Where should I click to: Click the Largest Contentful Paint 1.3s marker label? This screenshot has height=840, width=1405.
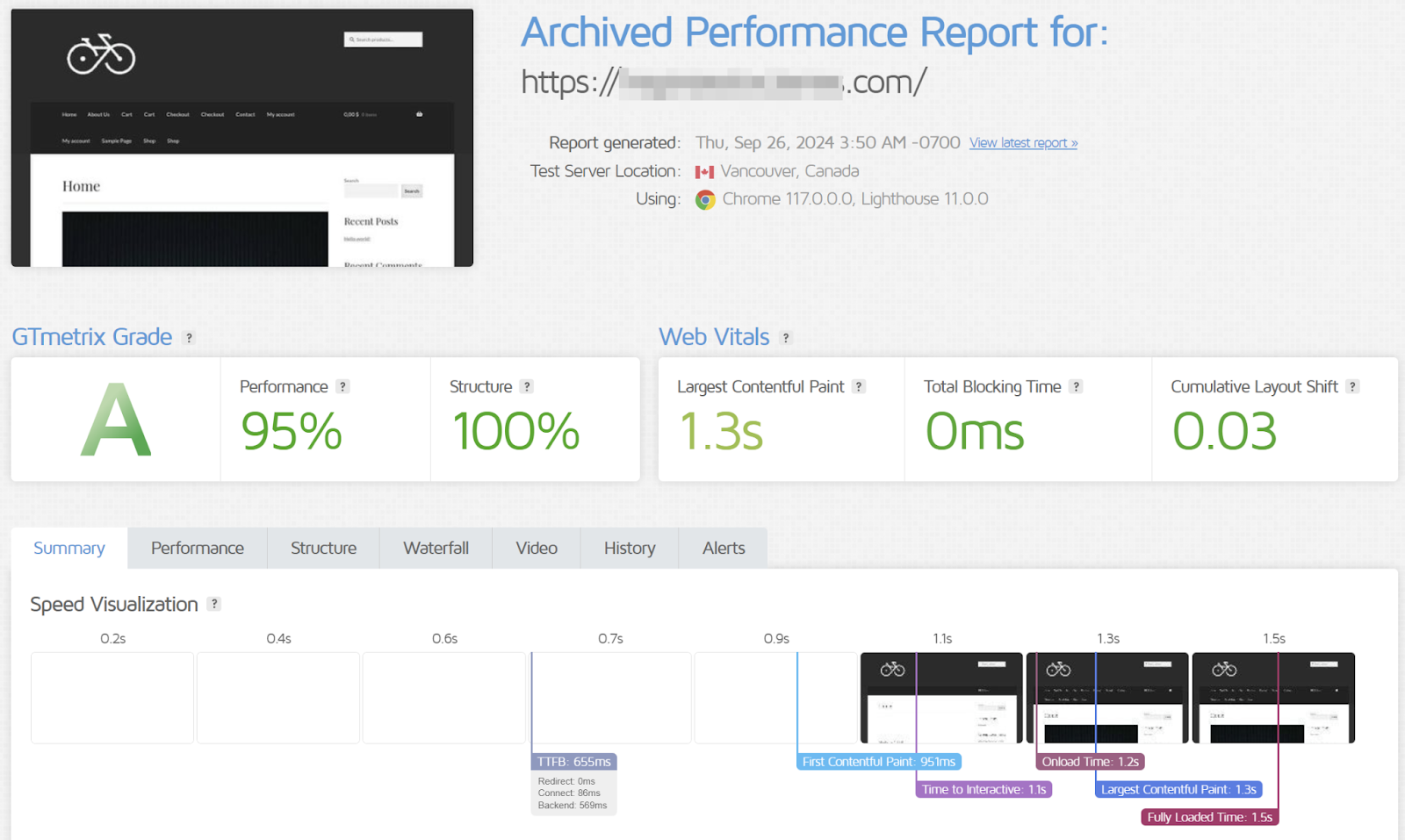tap(1178, 789)
